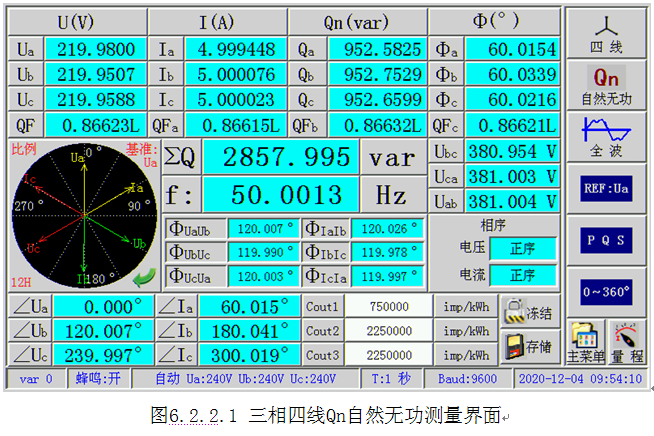The width and height of the screenshot is (654, 436).
Task: Click the 0~360° angle range button
Action: point(606,292)
